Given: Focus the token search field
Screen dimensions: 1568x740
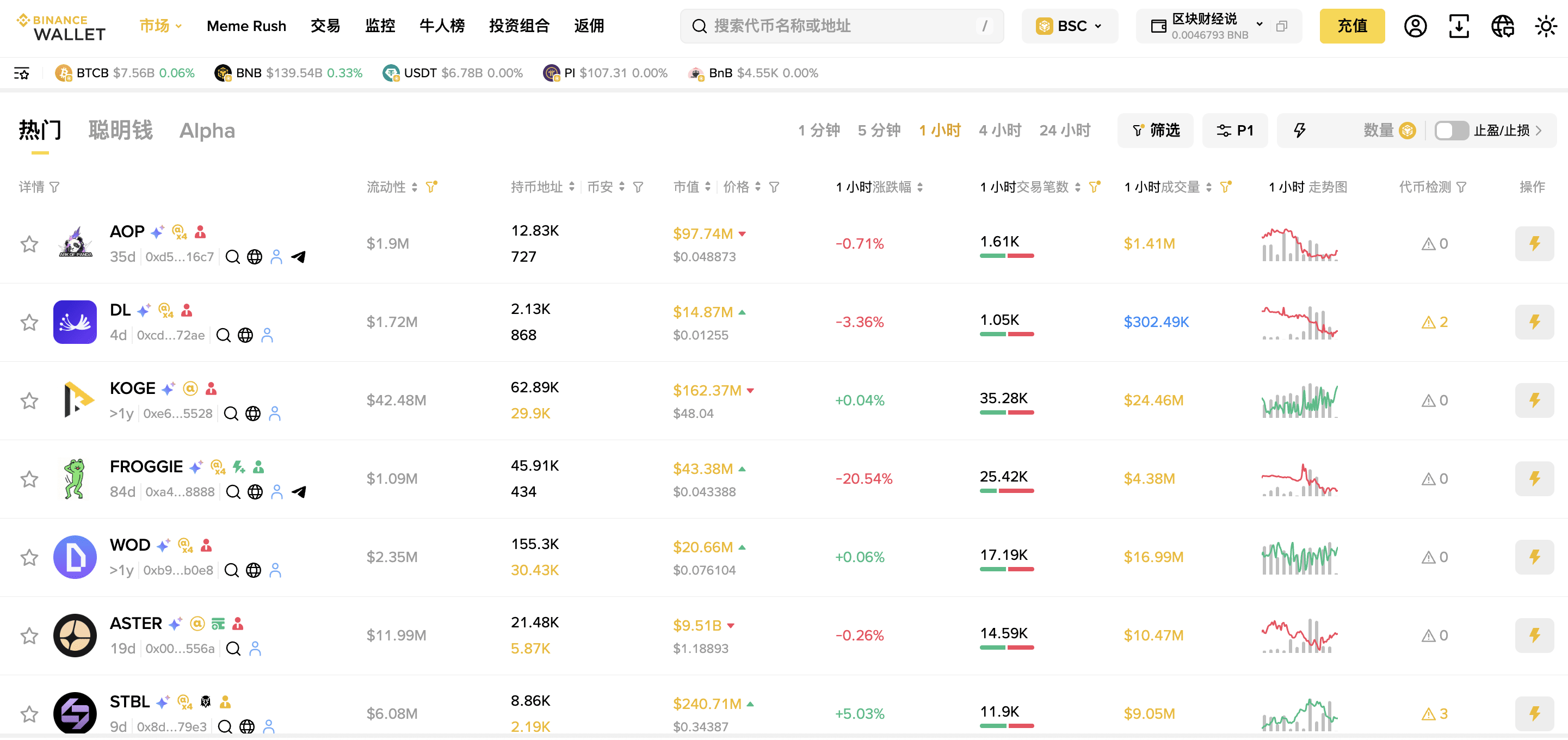Looking at the screenshot, I should click(x=841, y=26).
